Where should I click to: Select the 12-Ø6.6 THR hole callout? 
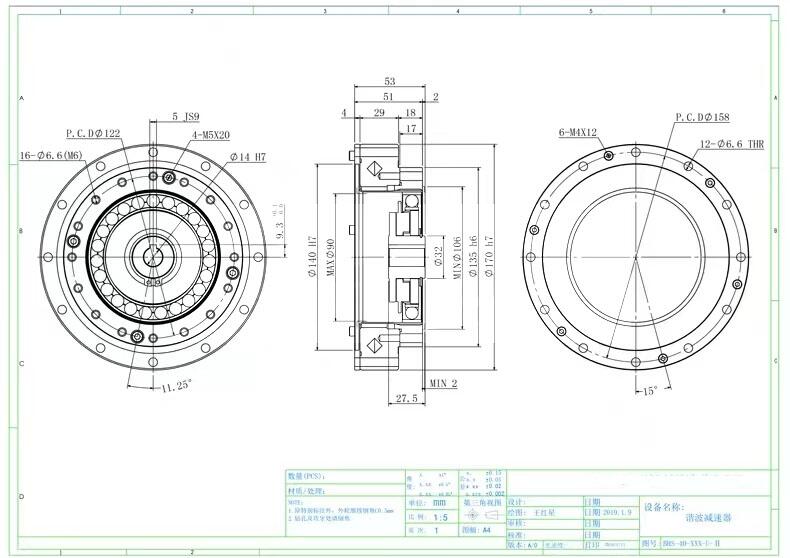point(731,145)
